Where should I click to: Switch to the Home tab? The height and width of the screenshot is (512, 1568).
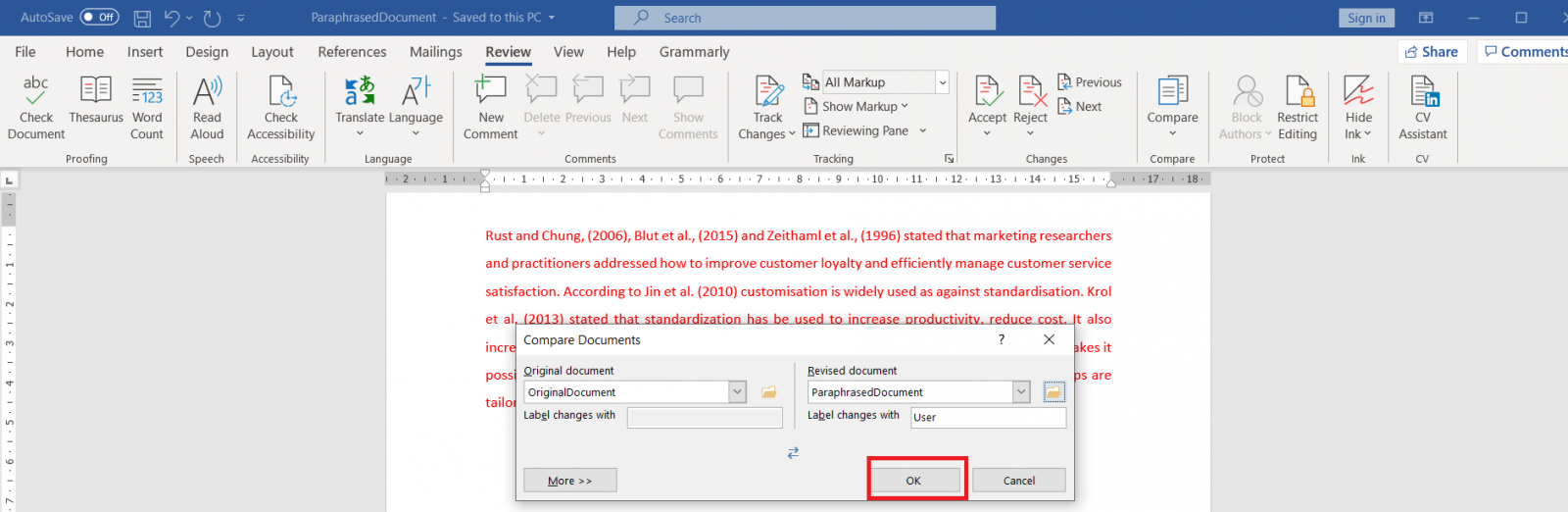pos(84,52)
